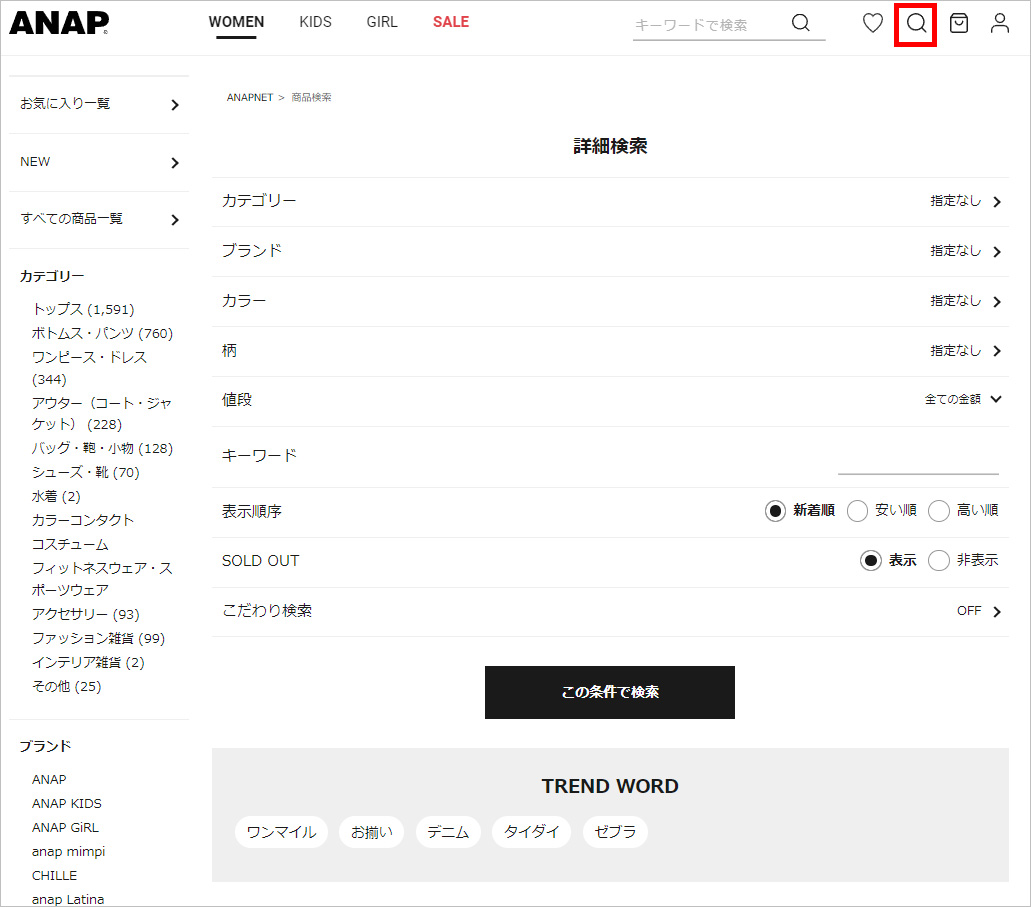Viewport: 1031px width, 907px height.
Task: Click arrow next to お気に入り一覧
Action: pyautogui.click(x=175, y=105)
